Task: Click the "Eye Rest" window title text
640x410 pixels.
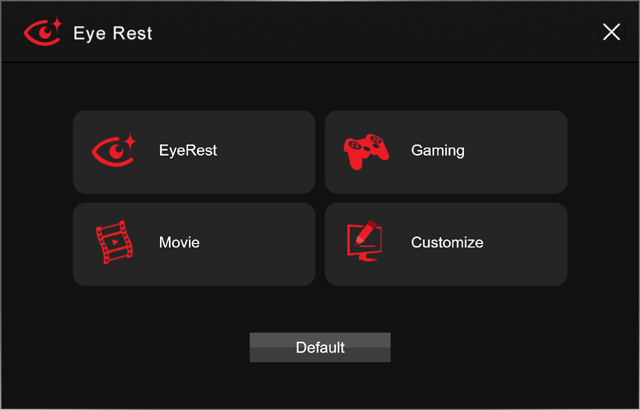Action: 113,33
